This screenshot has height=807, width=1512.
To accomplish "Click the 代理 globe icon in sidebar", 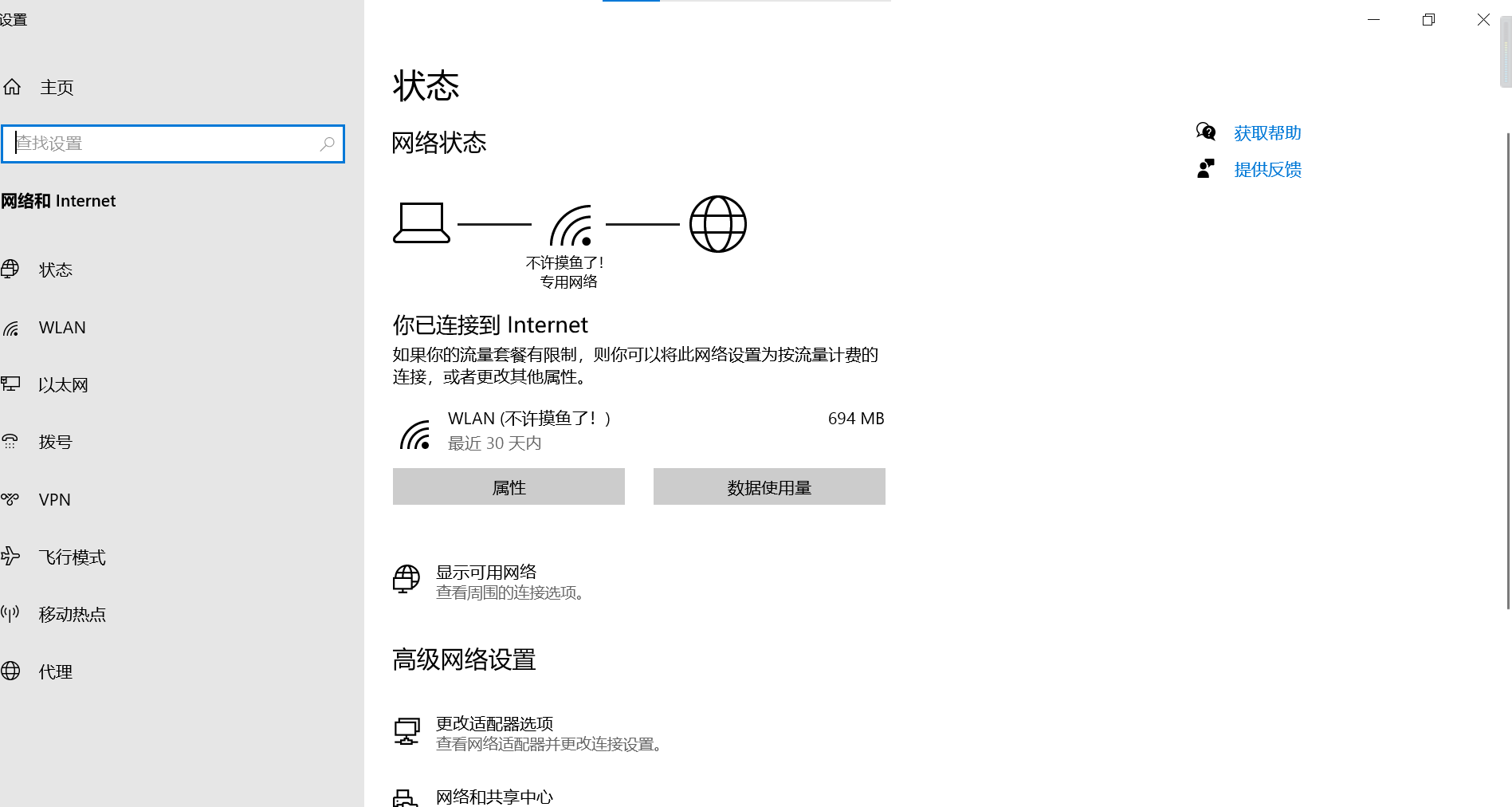I will click(10, 671).
